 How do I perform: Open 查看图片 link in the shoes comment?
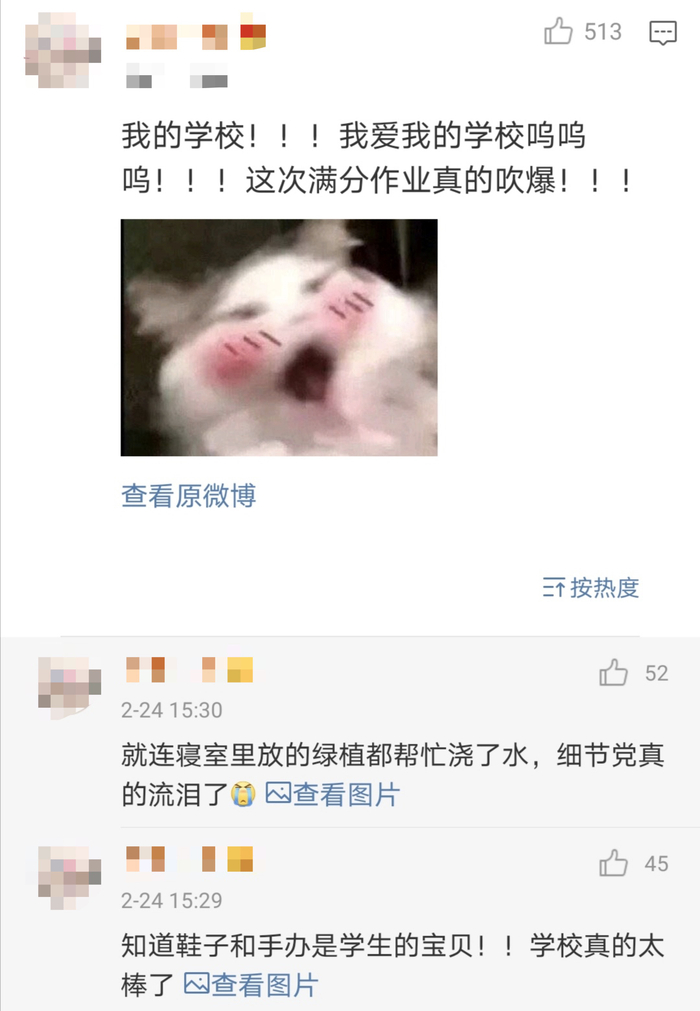coord(265,985)
